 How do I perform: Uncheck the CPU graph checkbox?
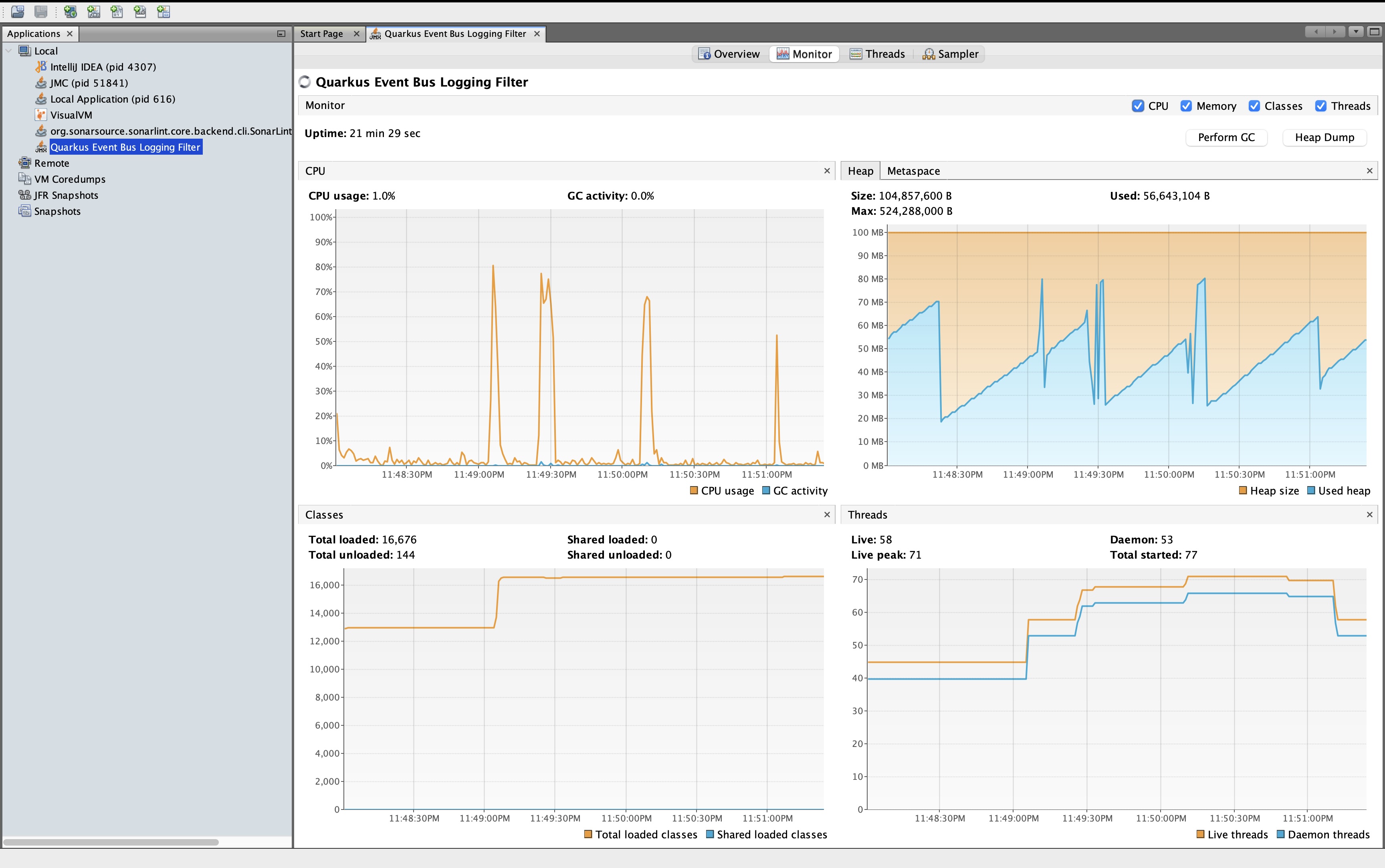coord(1138,106)
